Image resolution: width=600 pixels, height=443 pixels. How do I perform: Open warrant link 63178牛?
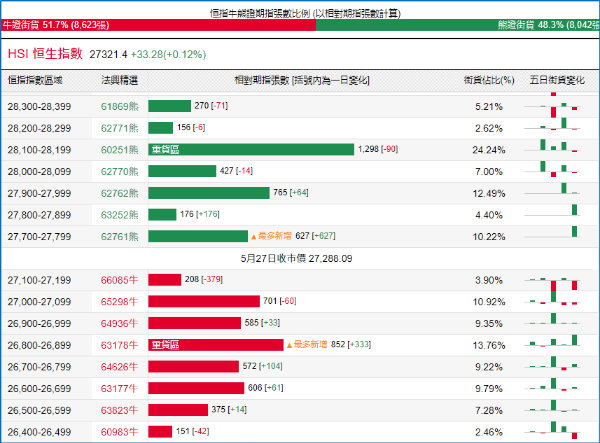pyautogui.click(x=119, y=345)
